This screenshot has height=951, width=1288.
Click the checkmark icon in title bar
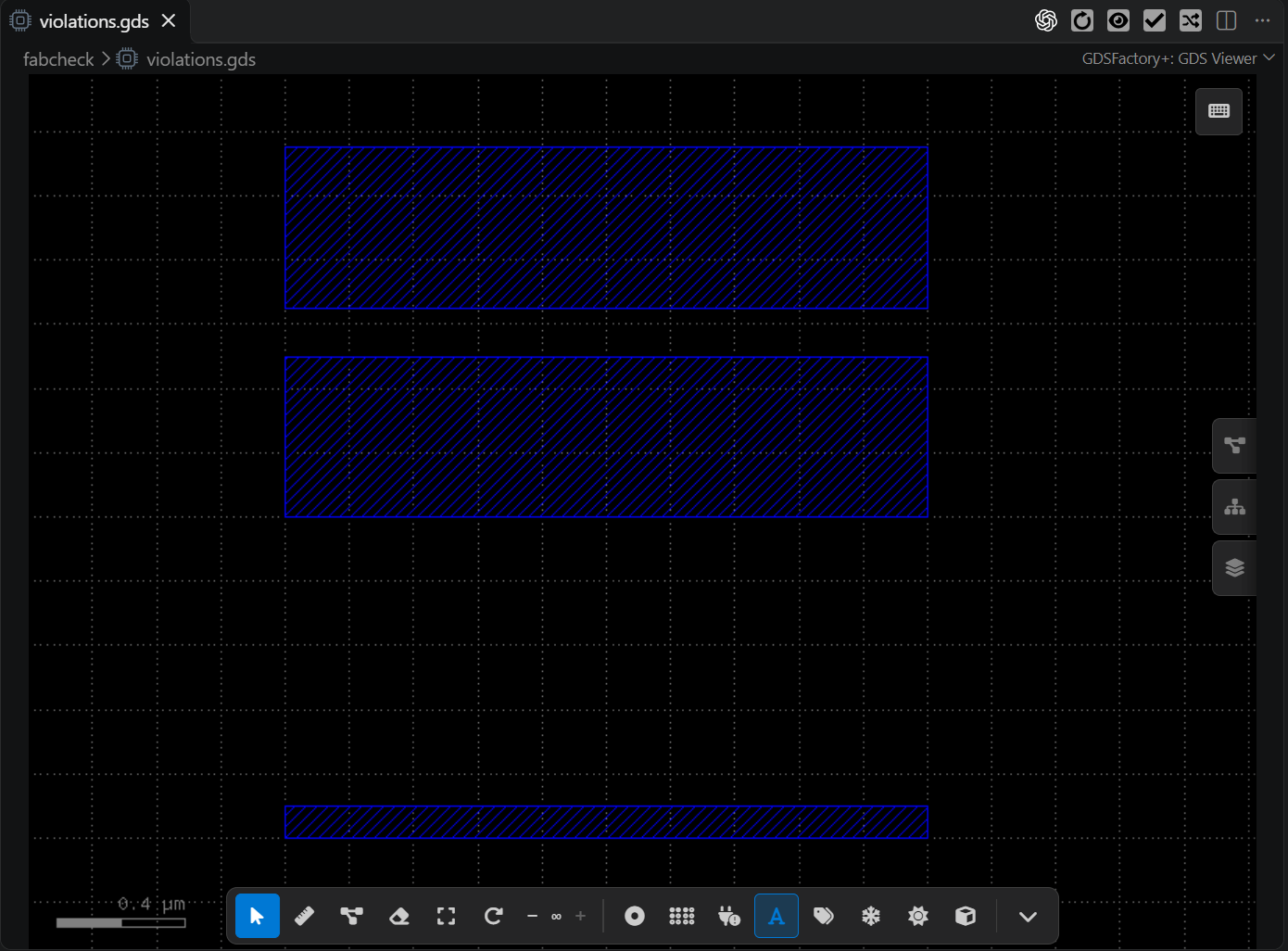tap(1155, 20)
